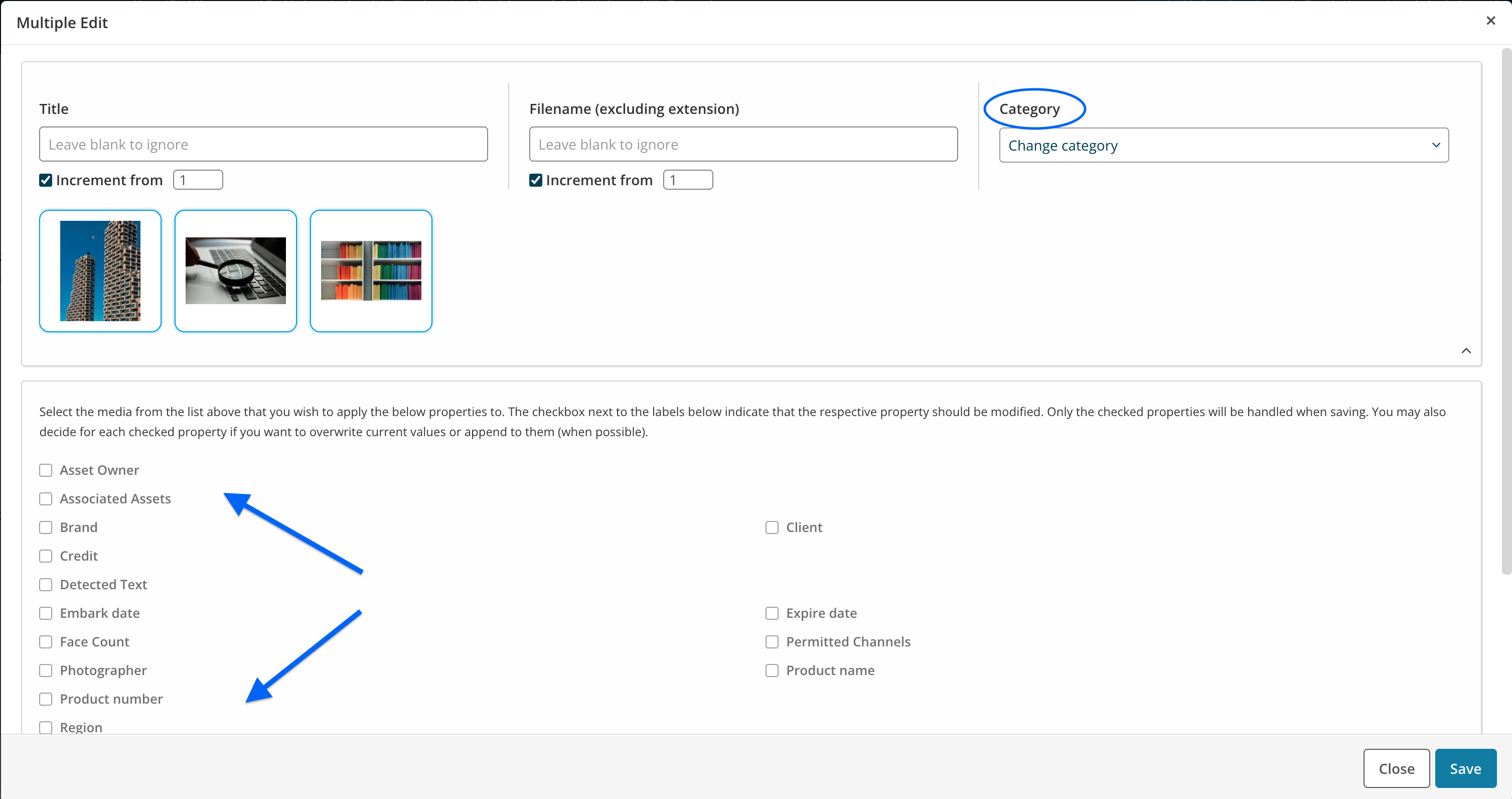Click into the Title text field
The width and height of the screenshot is (1512, 799).
(x=263, y=144)
